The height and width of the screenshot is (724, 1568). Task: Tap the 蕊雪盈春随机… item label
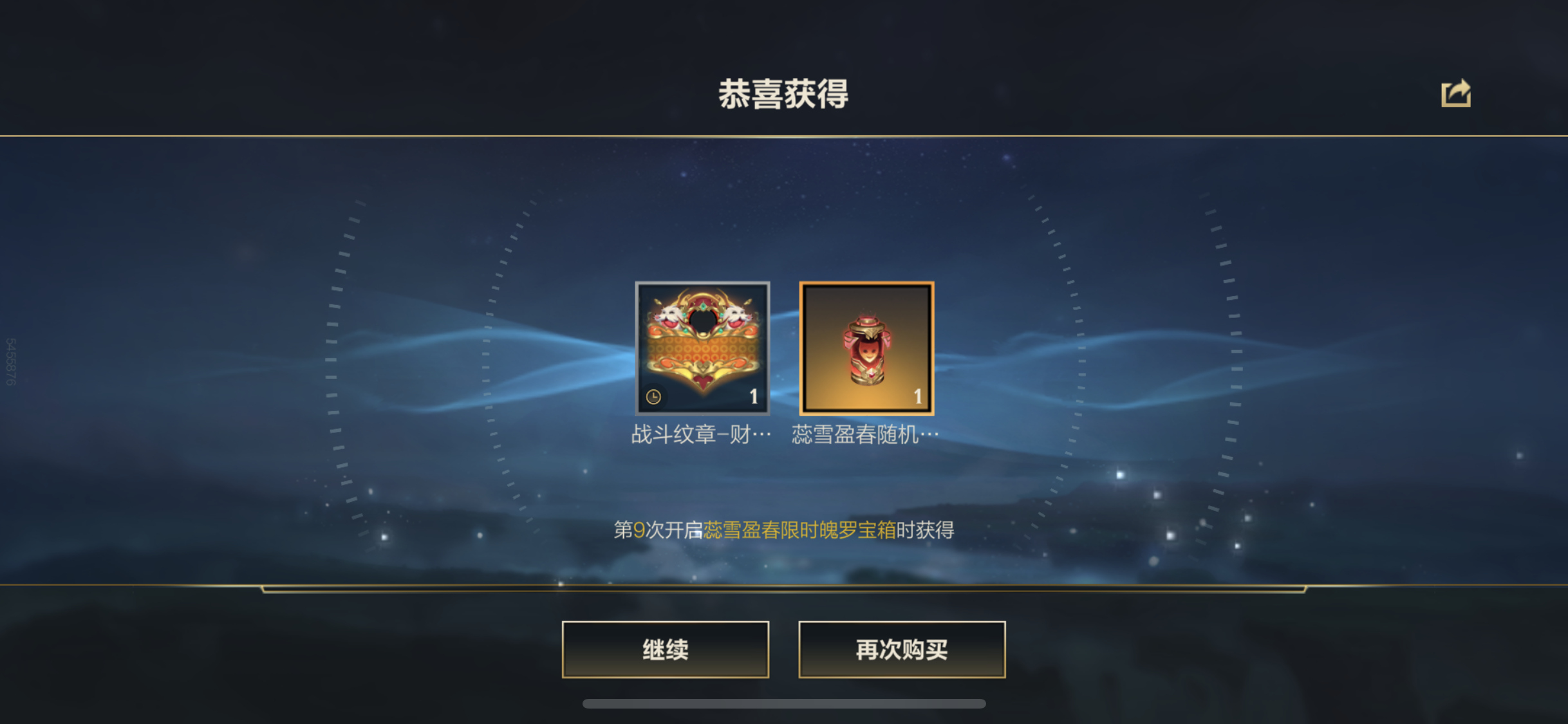tap(865, 435)
